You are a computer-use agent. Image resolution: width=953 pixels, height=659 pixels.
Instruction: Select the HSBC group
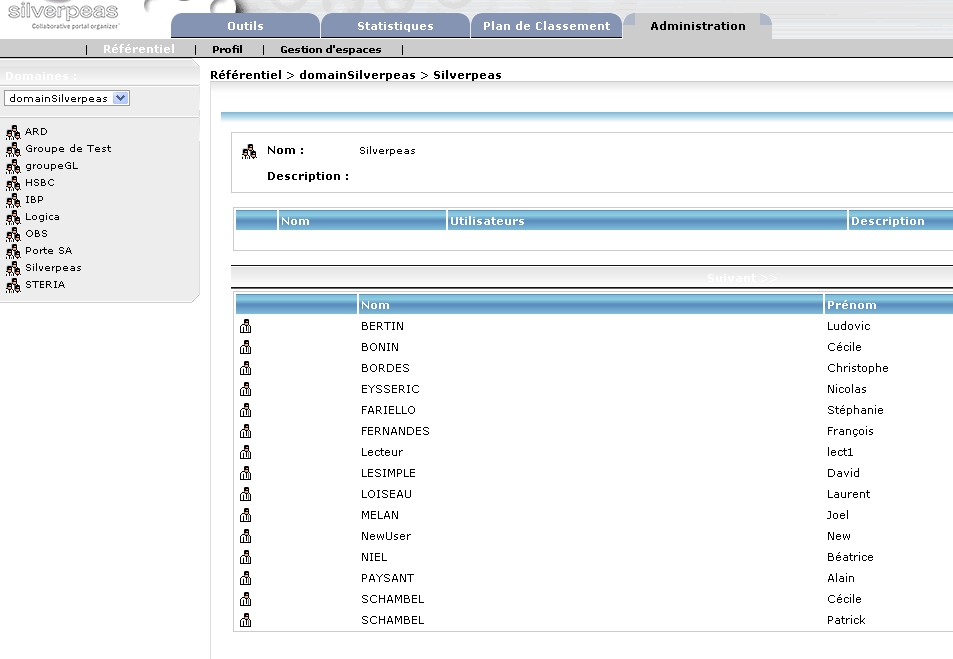pyautogui.click(x=40, y=182)
